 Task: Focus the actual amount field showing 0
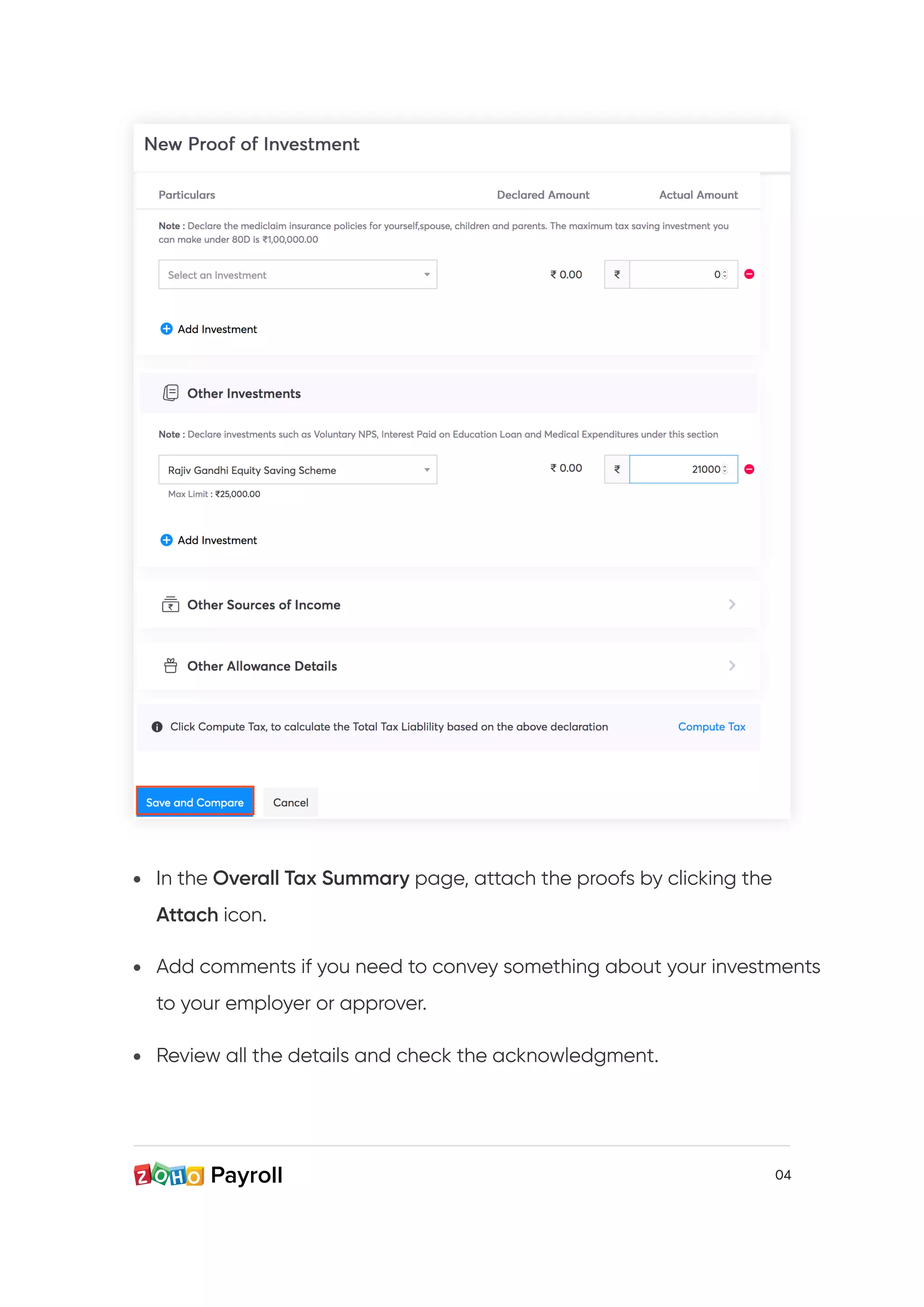pos(684,274)
